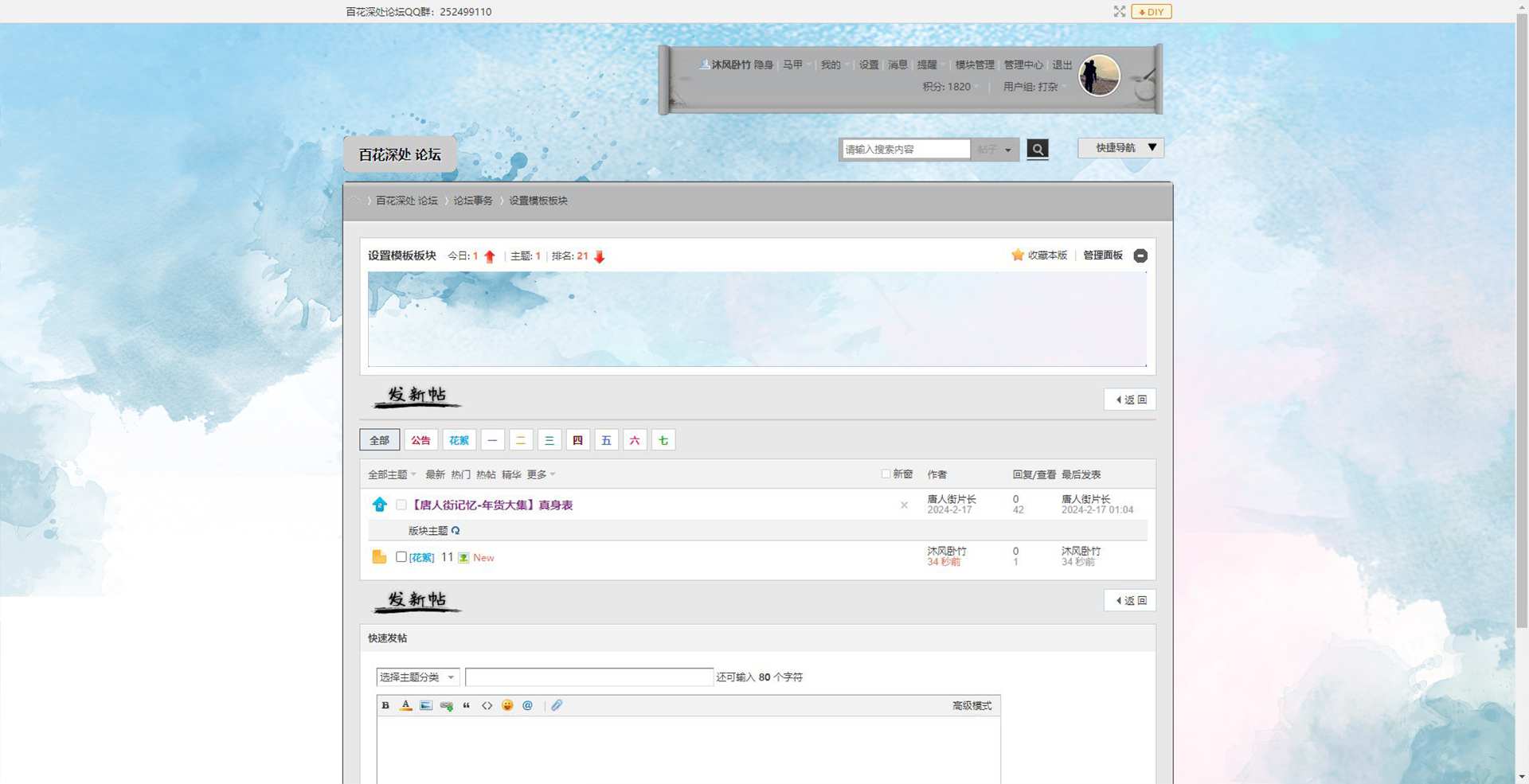The width and height of the screenshot is (1529, 784).
Task: Expand the 快捷导航 quick navigation menu
Action: pos(1120,148)
